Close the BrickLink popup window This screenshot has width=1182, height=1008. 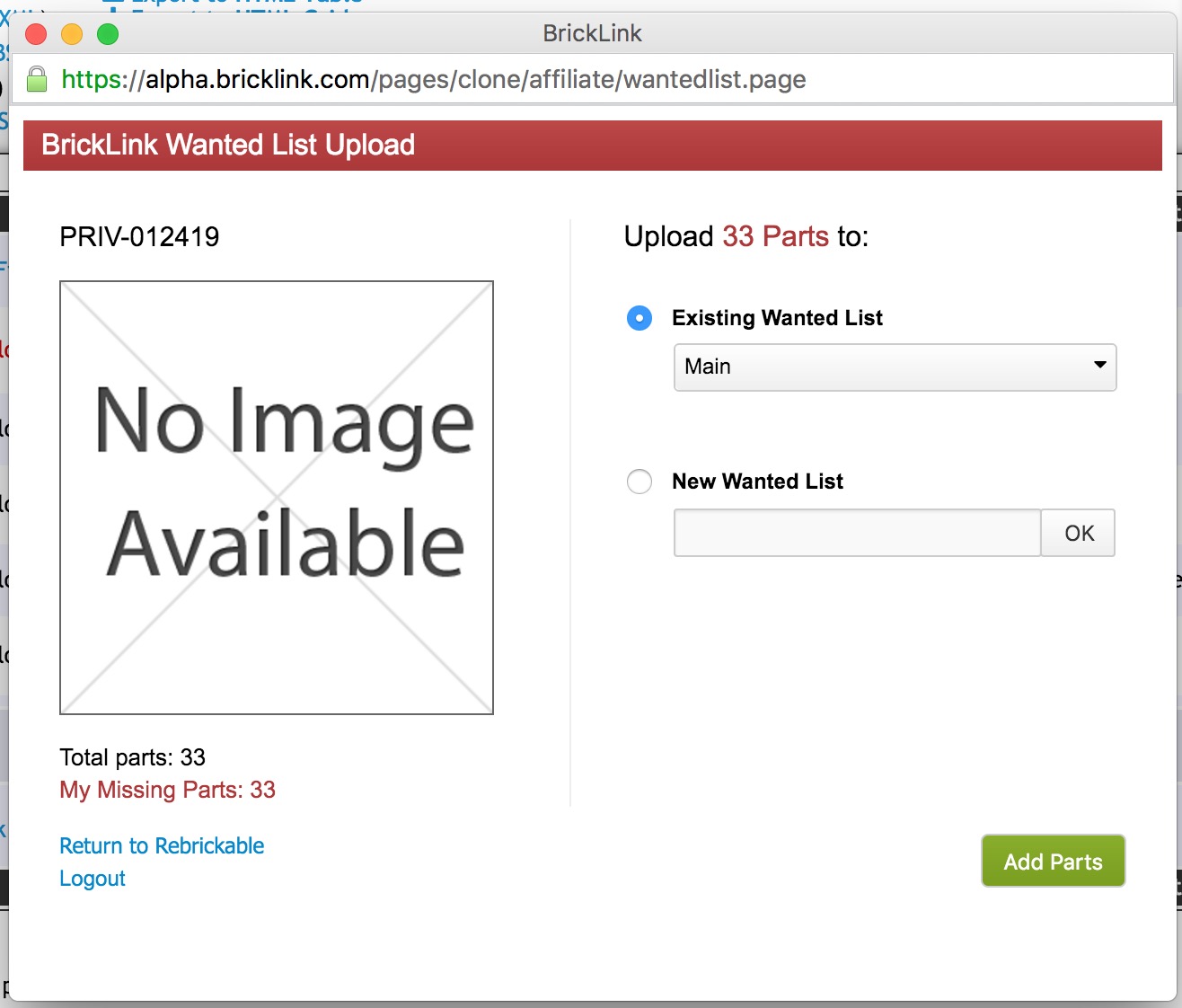point(36,34)
